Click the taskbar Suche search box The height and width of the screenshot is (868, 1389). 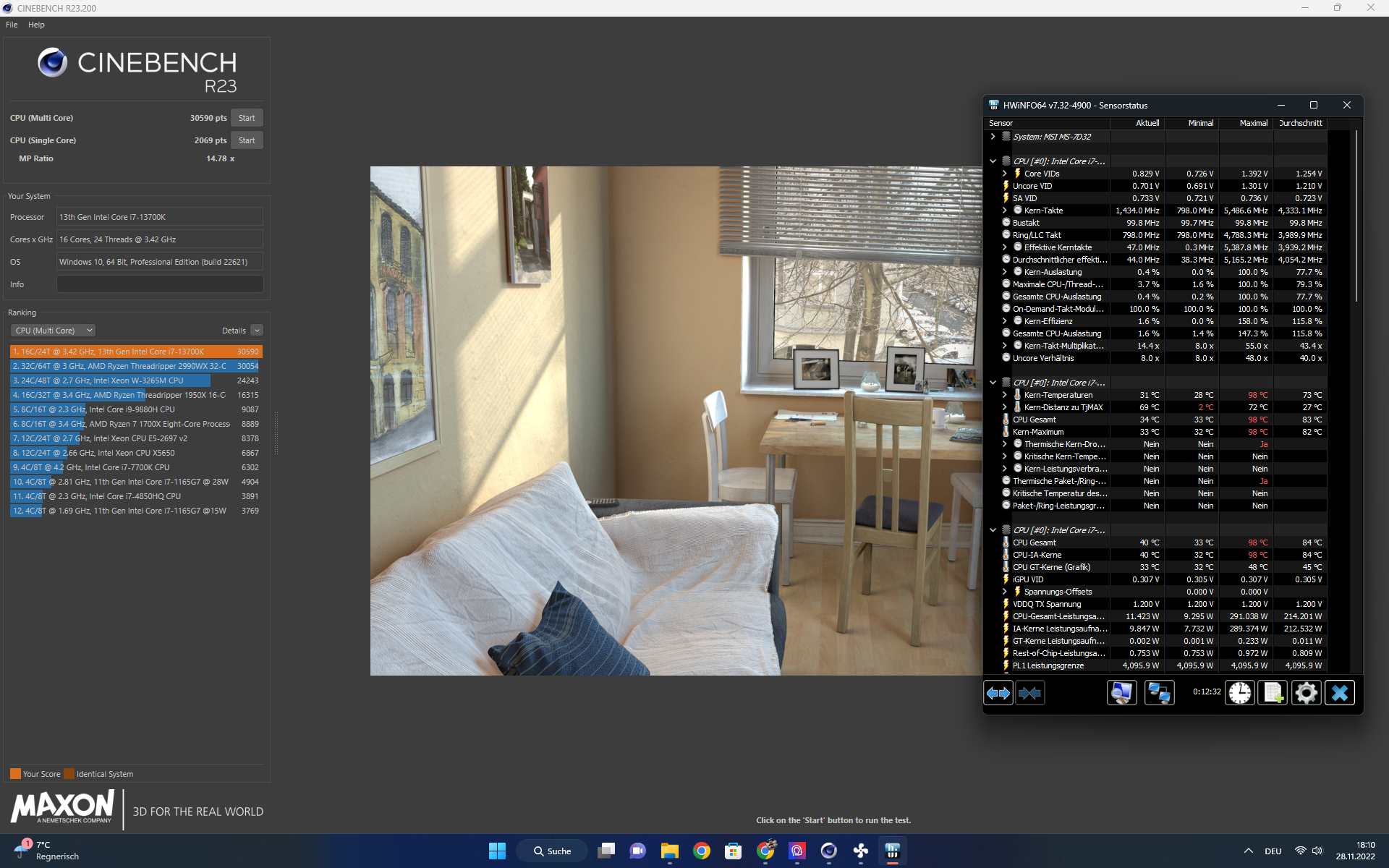tap(551, 851)
